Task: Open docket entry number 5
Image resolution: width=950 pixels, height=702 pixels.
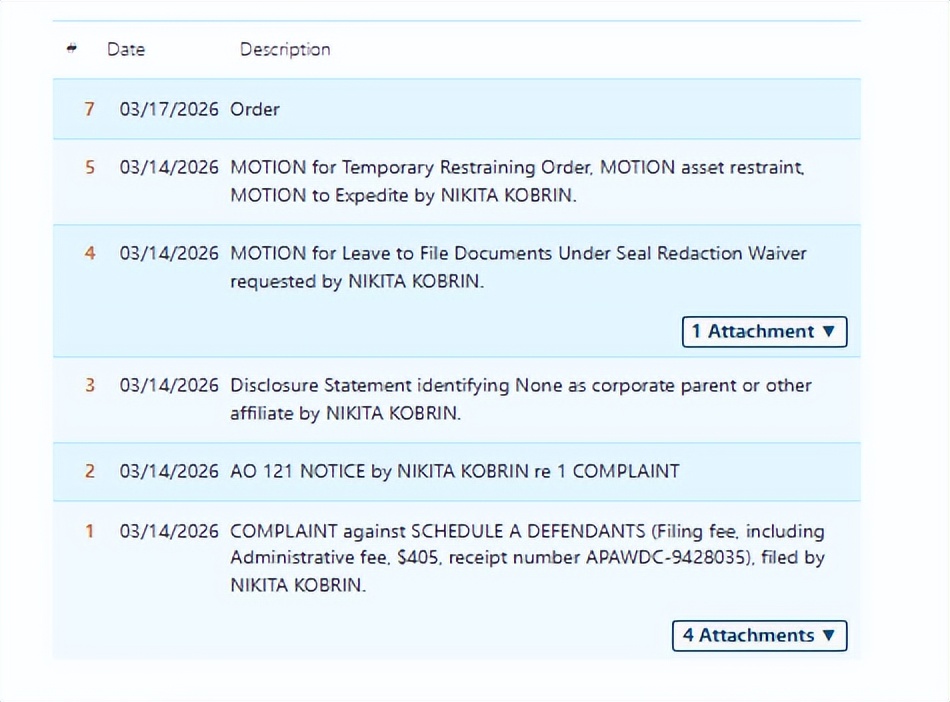Action: (x=89, y=168)
